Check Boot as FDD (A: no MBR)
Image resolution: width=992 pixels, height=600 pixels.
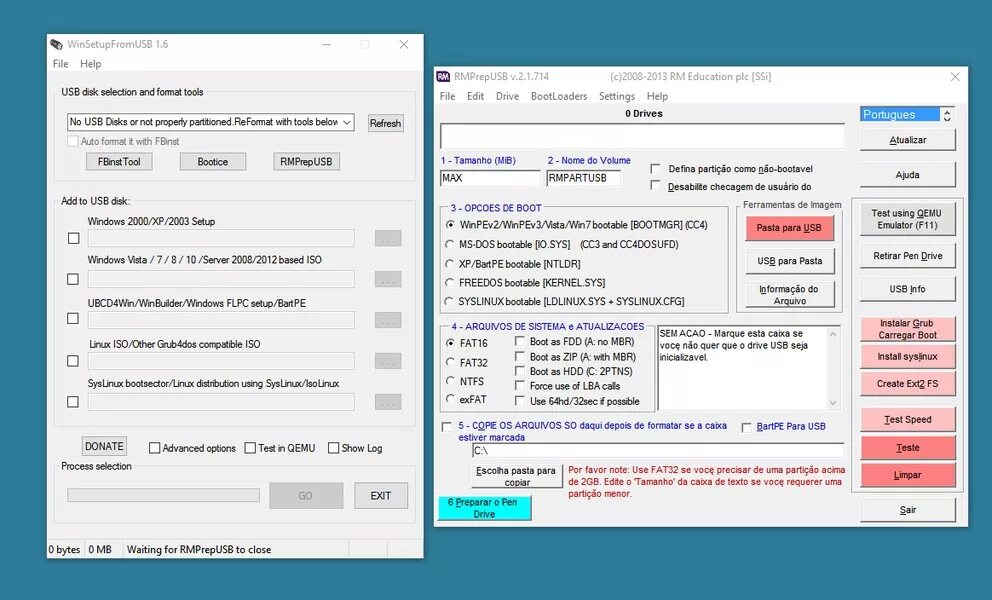coord(519,341)
